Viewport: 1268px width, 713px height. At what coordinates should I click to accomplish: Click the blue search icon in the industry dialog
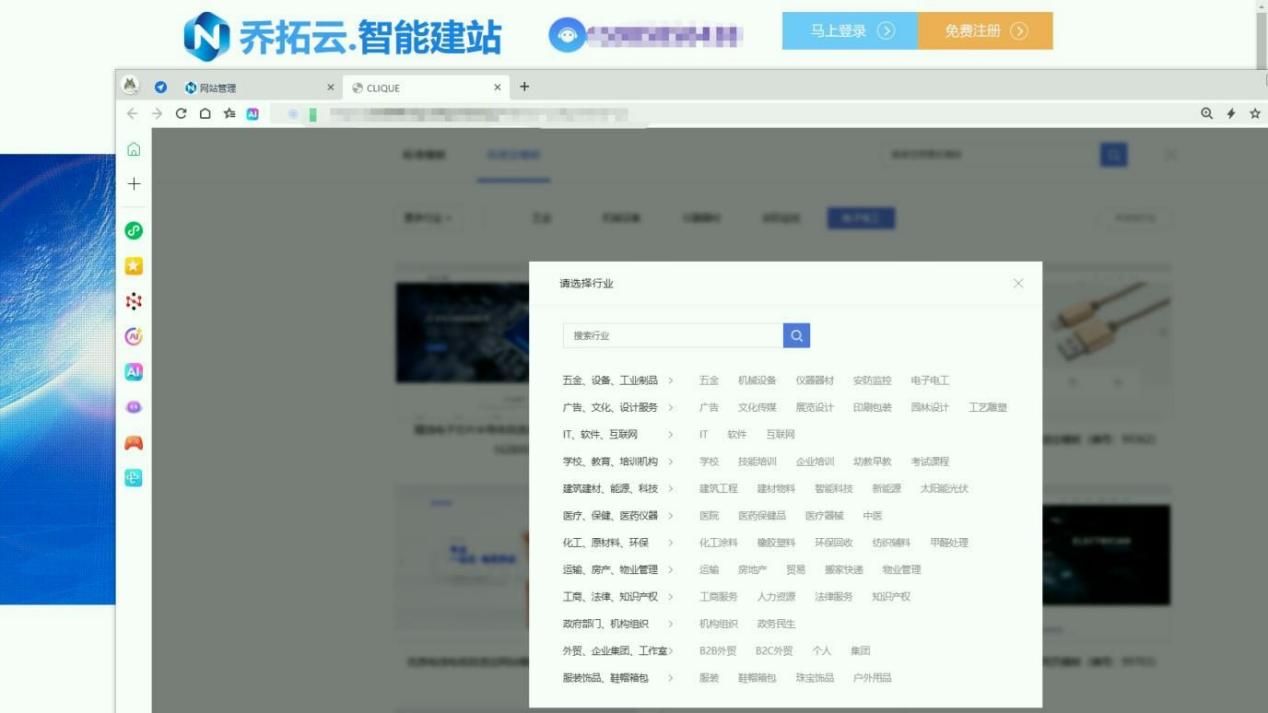795,335
